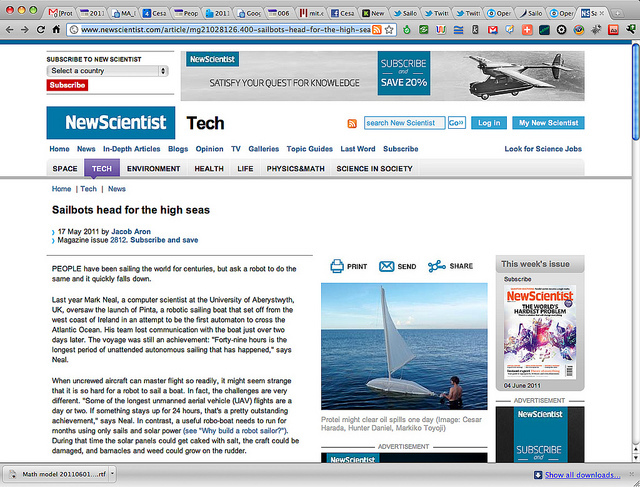The width and height of the screenshot is (640, 487).
Task: Select the SPACE section tab
Action: (x=65, y=169)
